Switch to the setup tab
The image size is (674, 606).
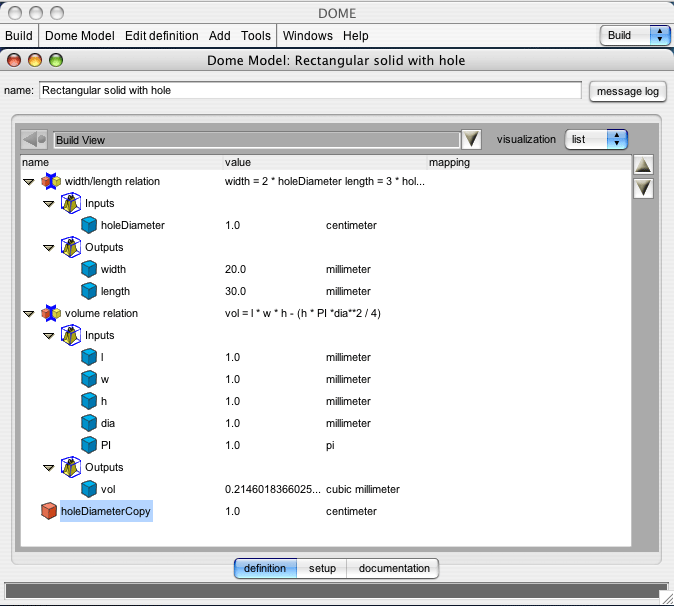(x=322, y=568)
